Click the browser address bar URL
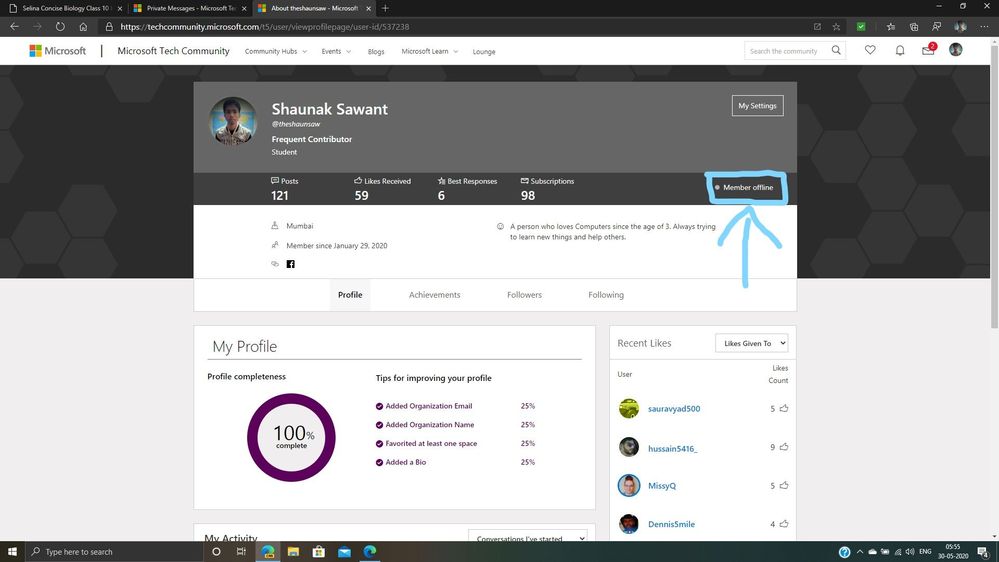The width and height of the screenshot is (999, 562). point(264,27)
